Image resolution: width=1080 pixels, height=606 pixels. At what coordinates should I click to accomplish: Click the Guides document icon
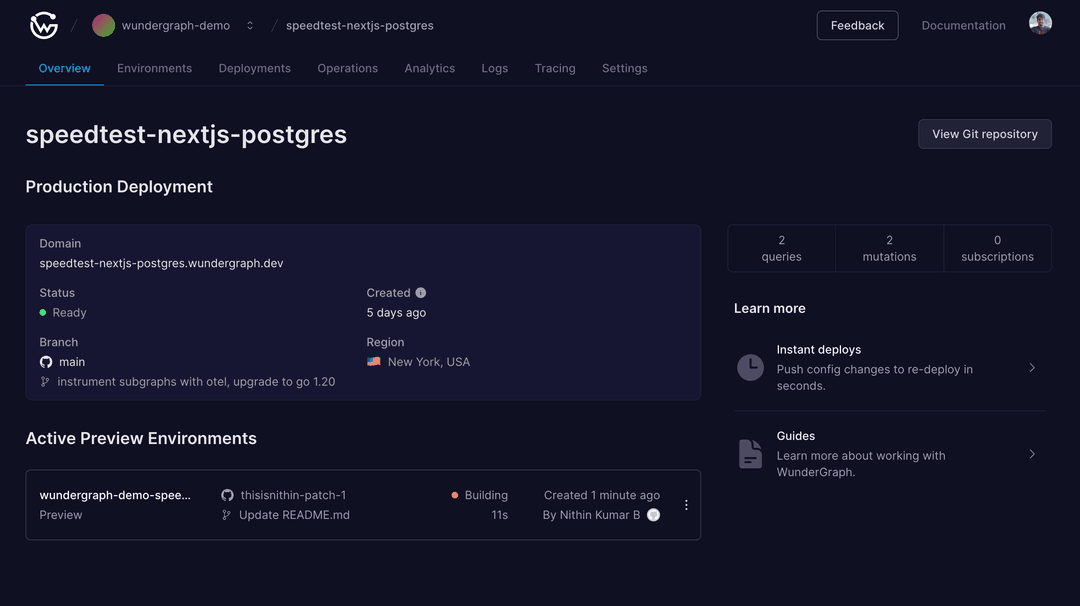point(750,453)
